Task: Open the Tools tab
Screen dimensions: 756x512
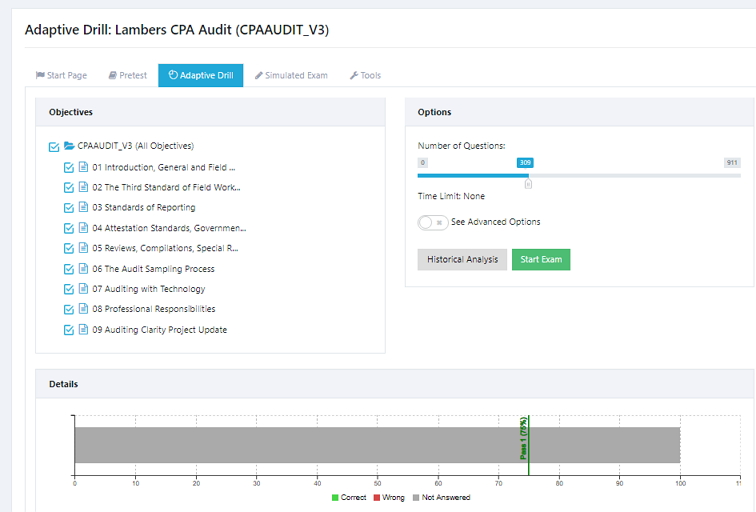Action: click(x=365, y=75)
